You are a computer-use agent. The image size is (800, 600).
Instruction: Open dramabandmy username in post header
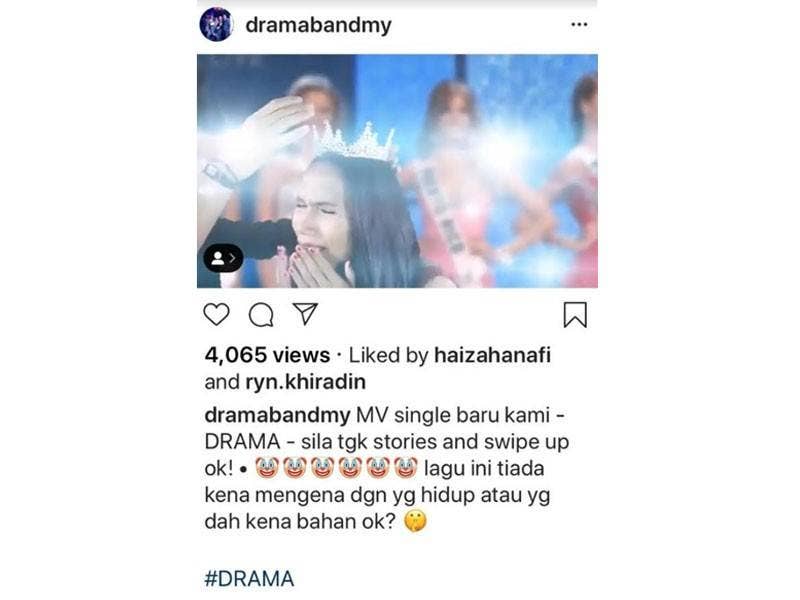click(318, 25)
